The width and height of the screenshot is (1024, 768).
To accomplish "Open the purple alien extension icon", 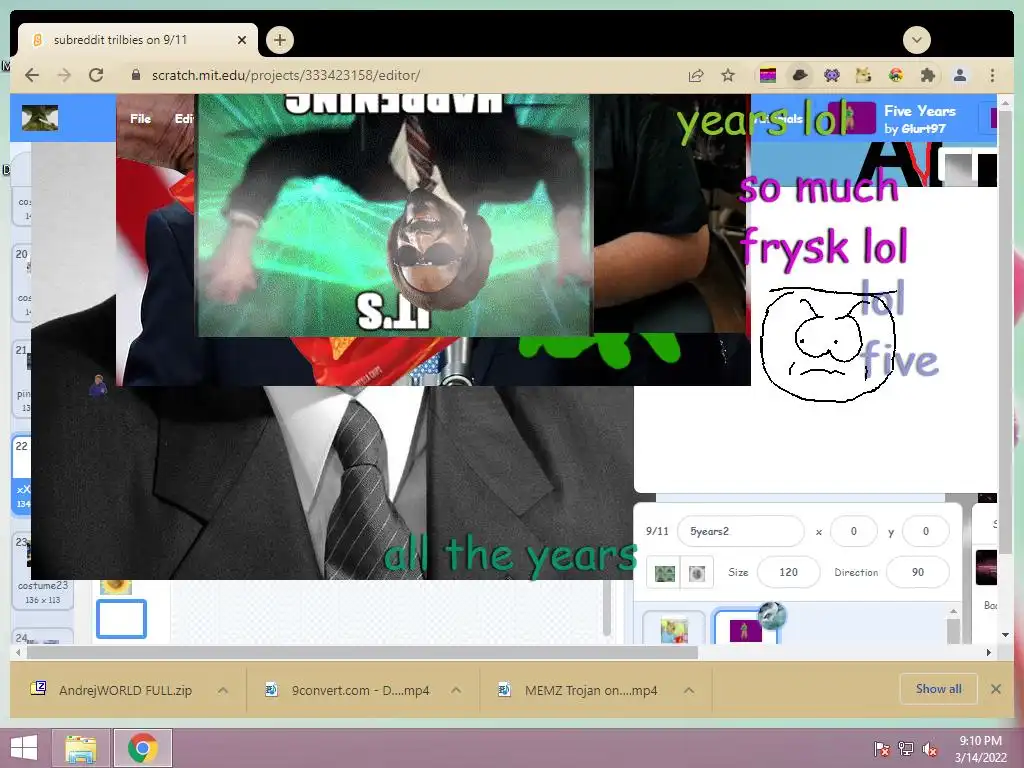I will pos(831,76).
